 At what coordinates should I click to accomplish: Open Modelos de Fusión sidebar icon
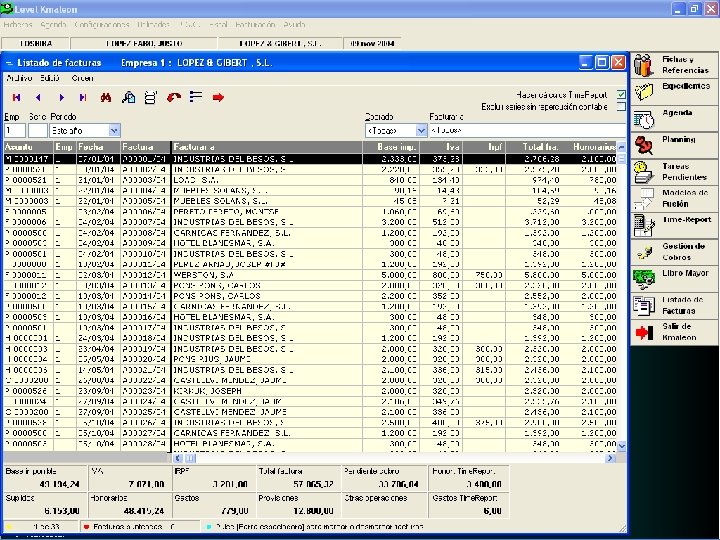click(x=644, y=198)
